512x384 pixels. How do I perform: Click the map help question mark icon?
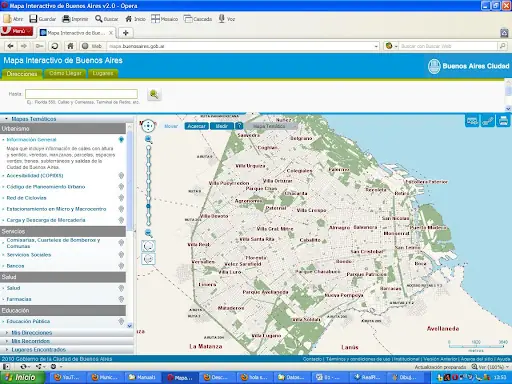pyautogui.click(x=239, y=126)
